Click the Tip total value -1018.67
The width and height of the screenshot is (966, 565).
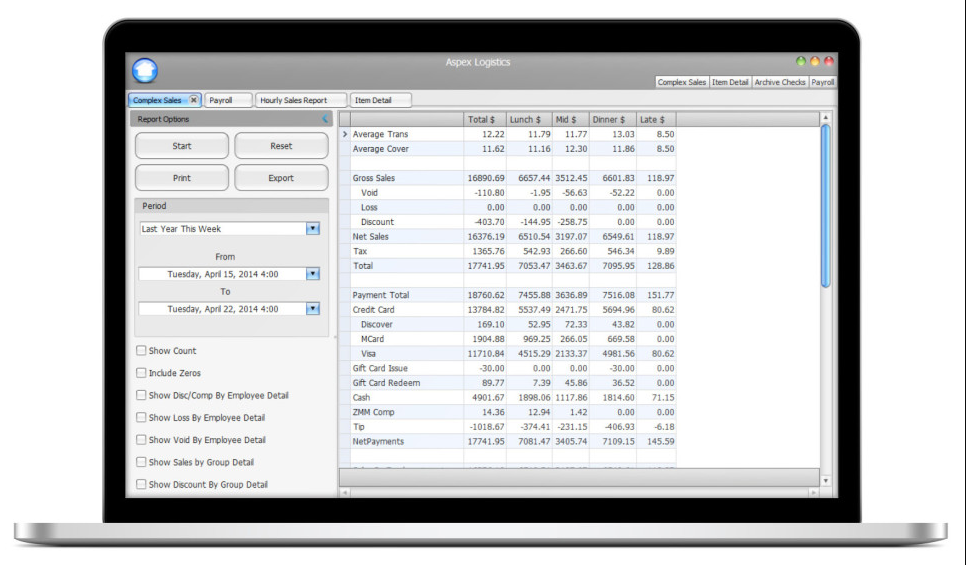point(487,426)
